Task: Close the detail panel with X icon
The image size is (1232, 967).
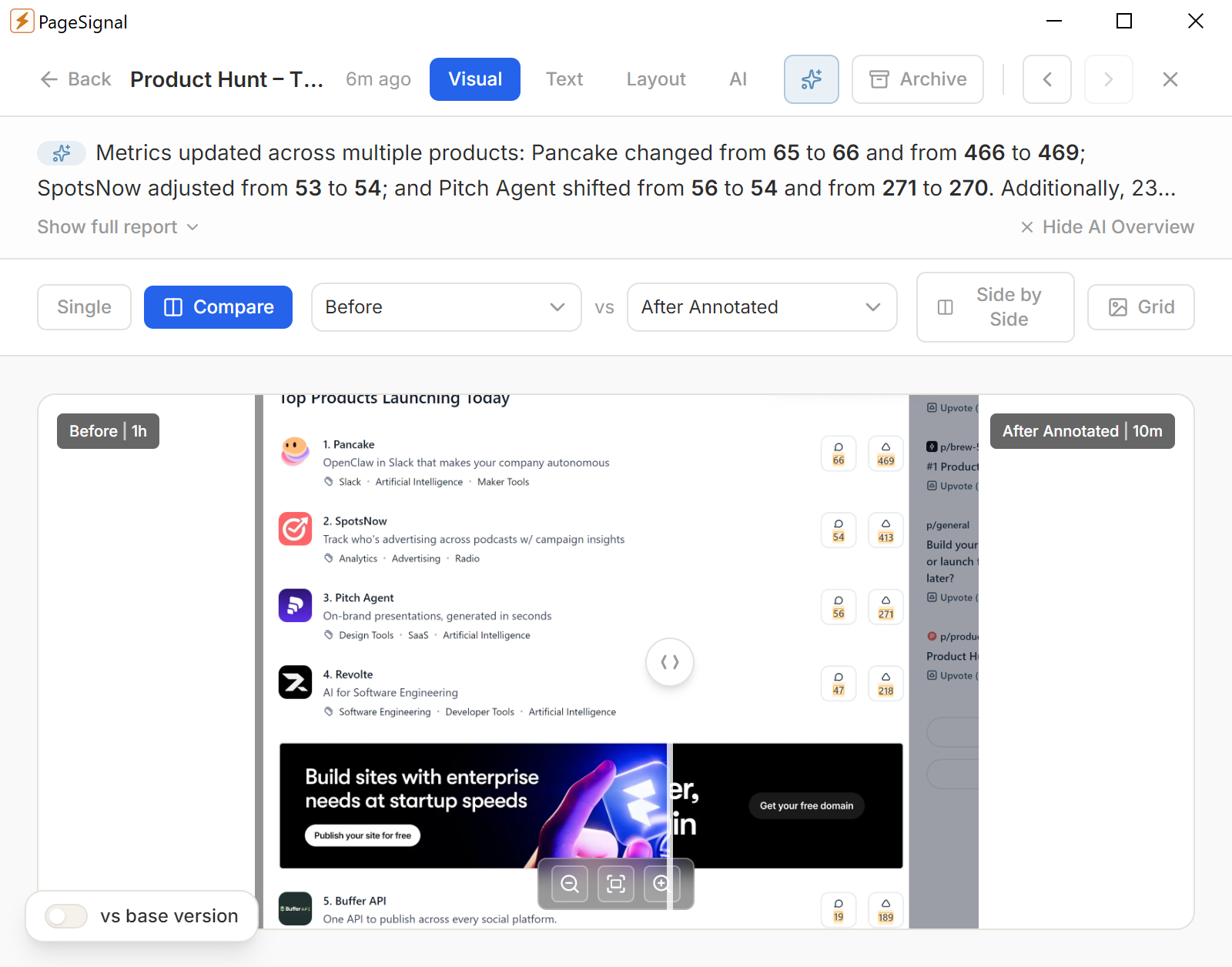Action: (1170, 79)
